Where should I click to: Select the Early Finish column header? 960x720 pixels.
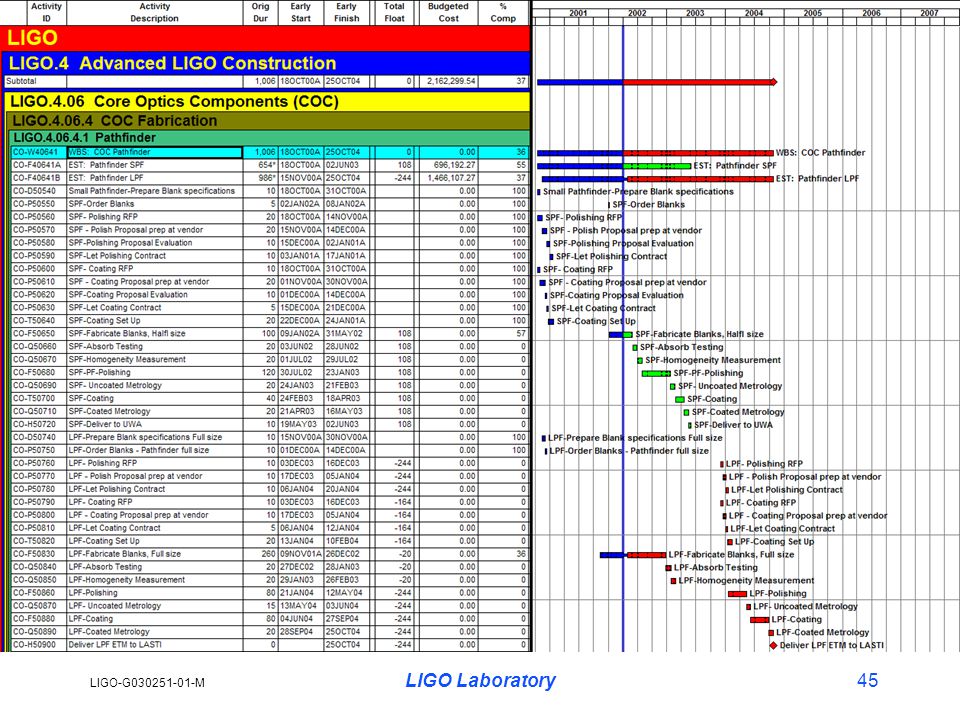point(347,13)
